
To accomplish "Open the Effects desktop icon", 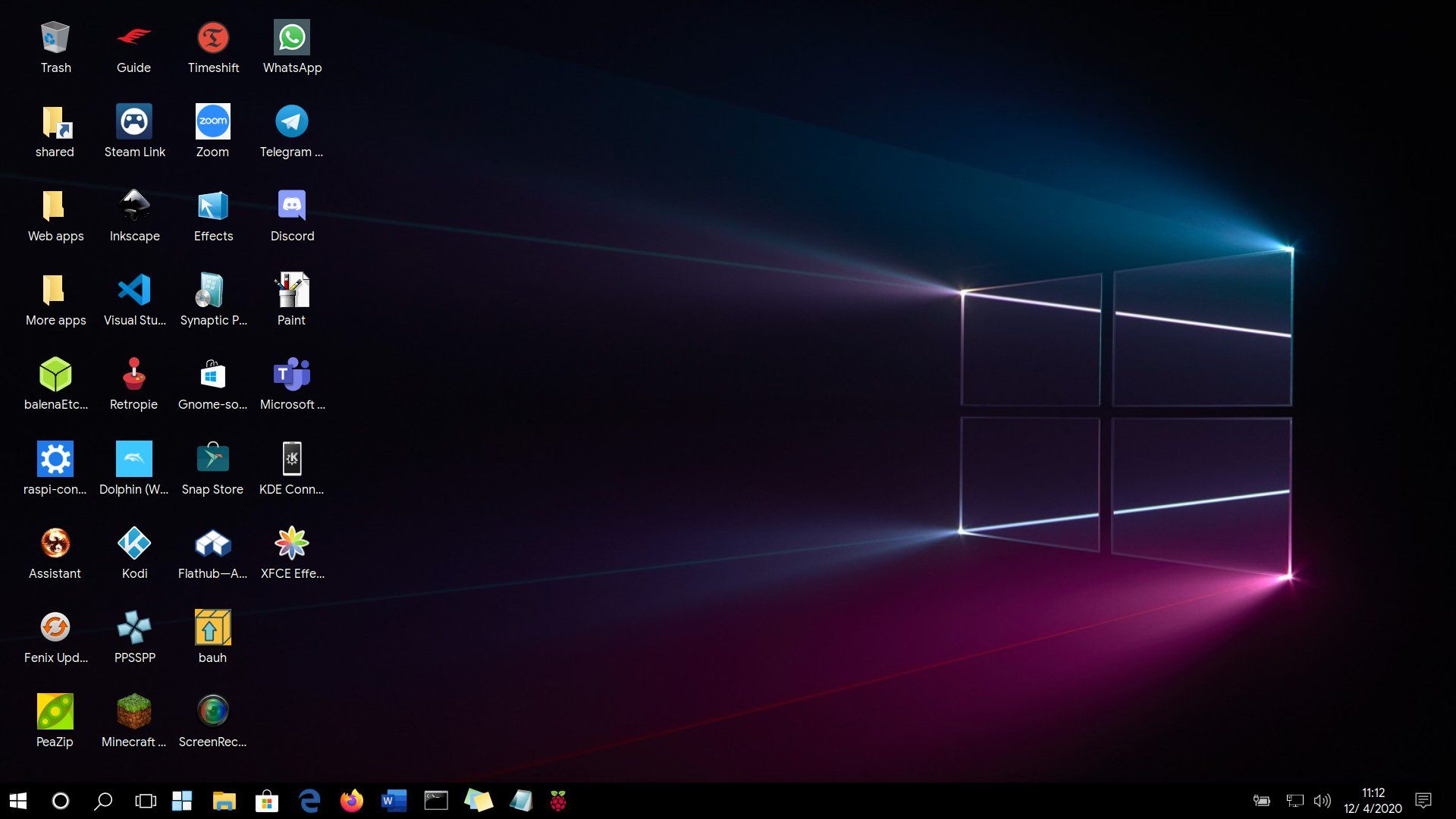I will 213,206.
